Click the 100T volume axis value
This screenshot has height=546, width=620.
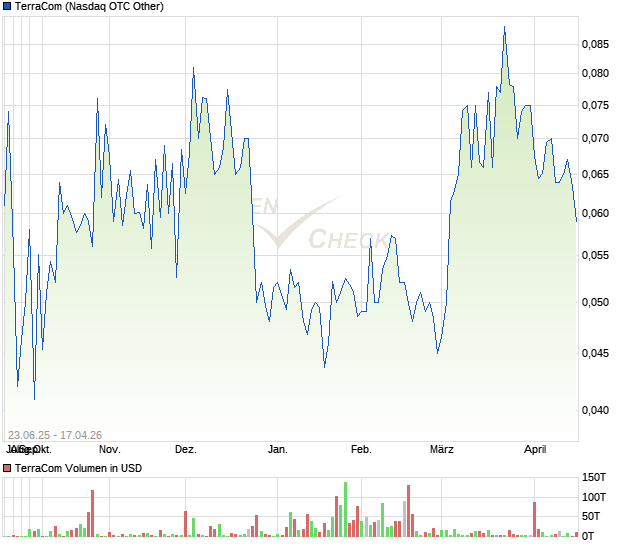[x=594, y=497]
